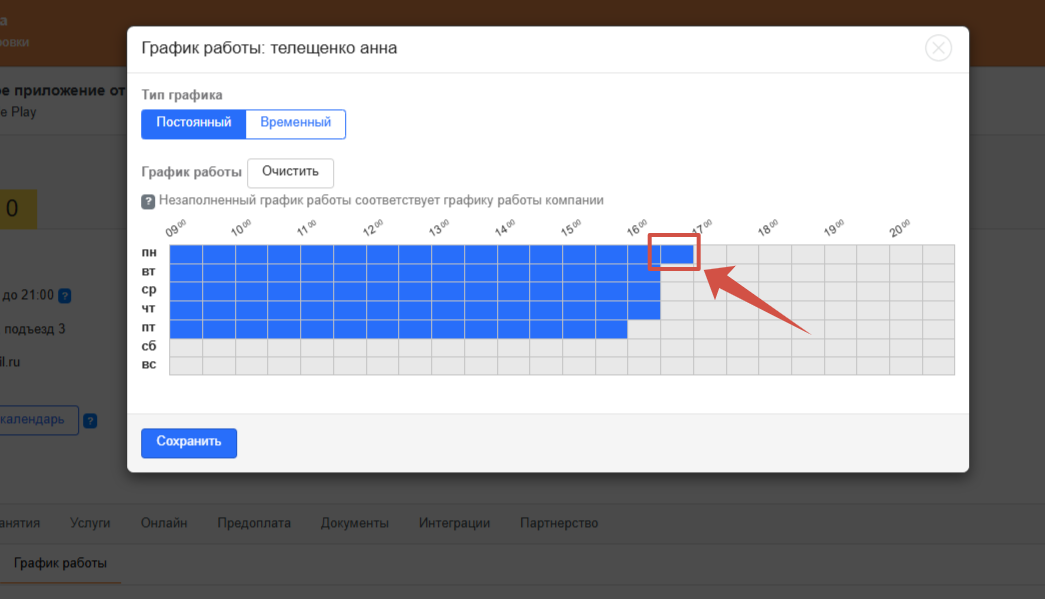1045x599 pixels.
Task: Select the График работы sub-tab
Action: 60,564
